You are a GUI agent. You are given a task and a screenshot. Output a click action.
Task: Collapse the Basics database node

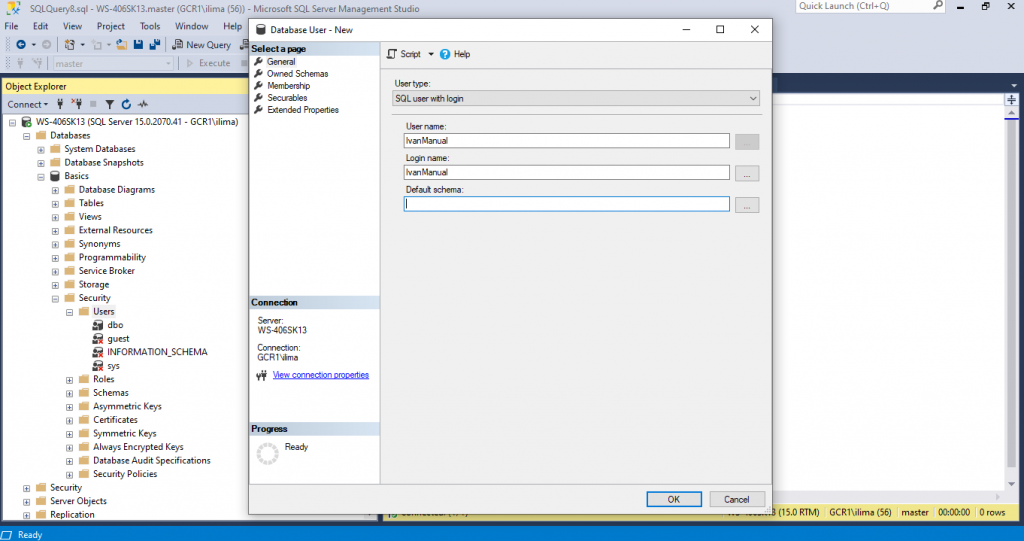[x=41, y=176]
